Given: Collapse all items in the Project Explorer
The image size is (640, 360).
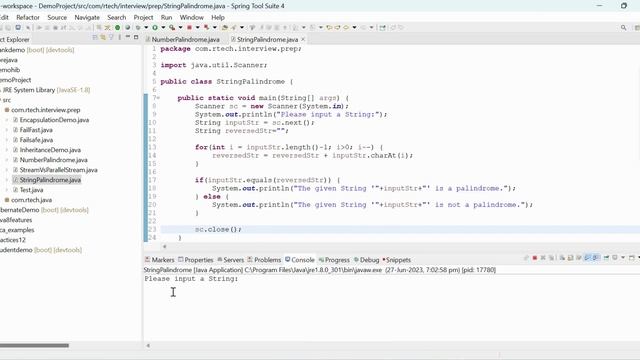Looking at the screenshot, I should (95, 38).
